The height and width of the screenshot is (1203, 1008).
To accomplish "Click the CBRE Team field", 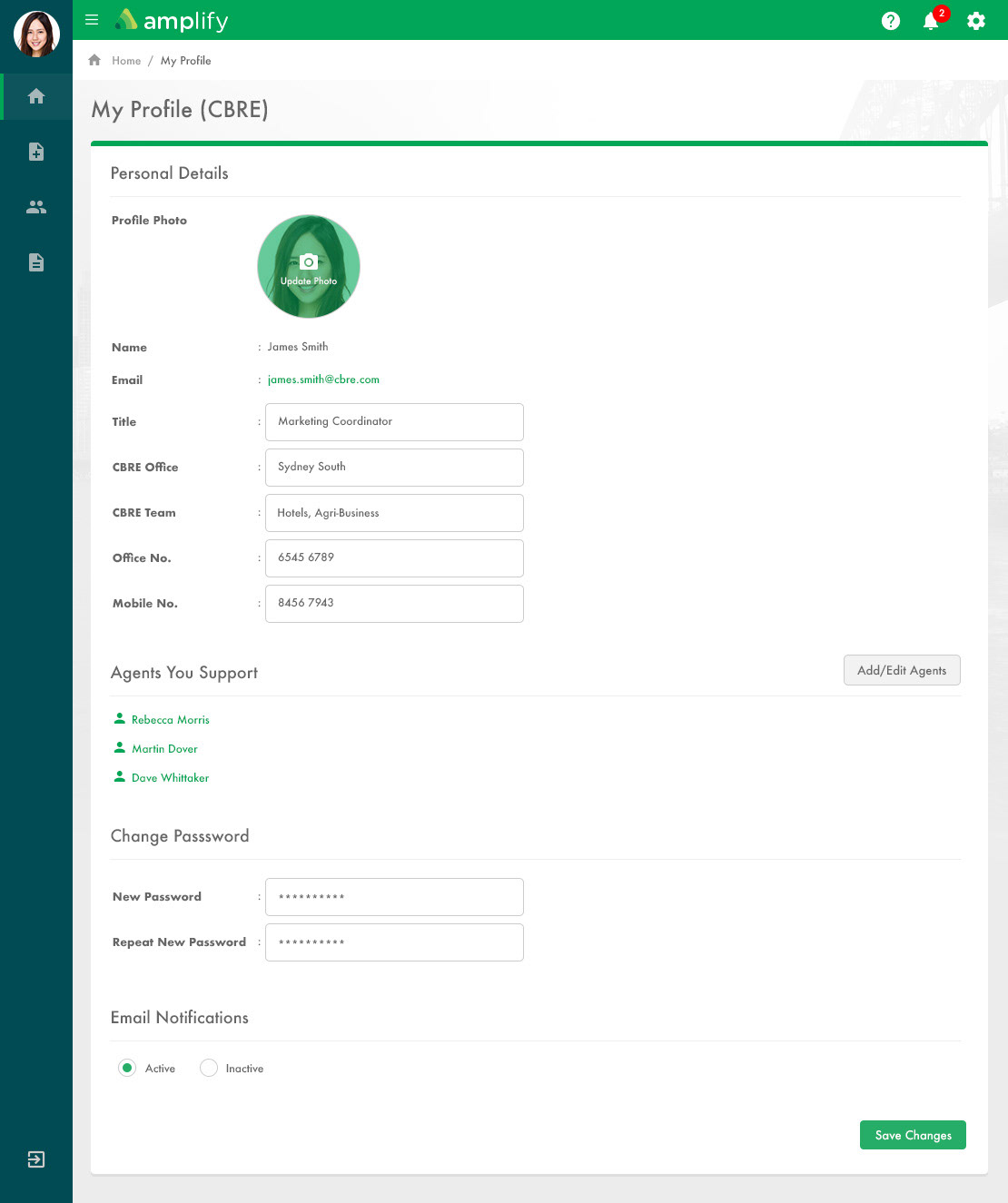I will pyautogui.click(x=394, y=513).
